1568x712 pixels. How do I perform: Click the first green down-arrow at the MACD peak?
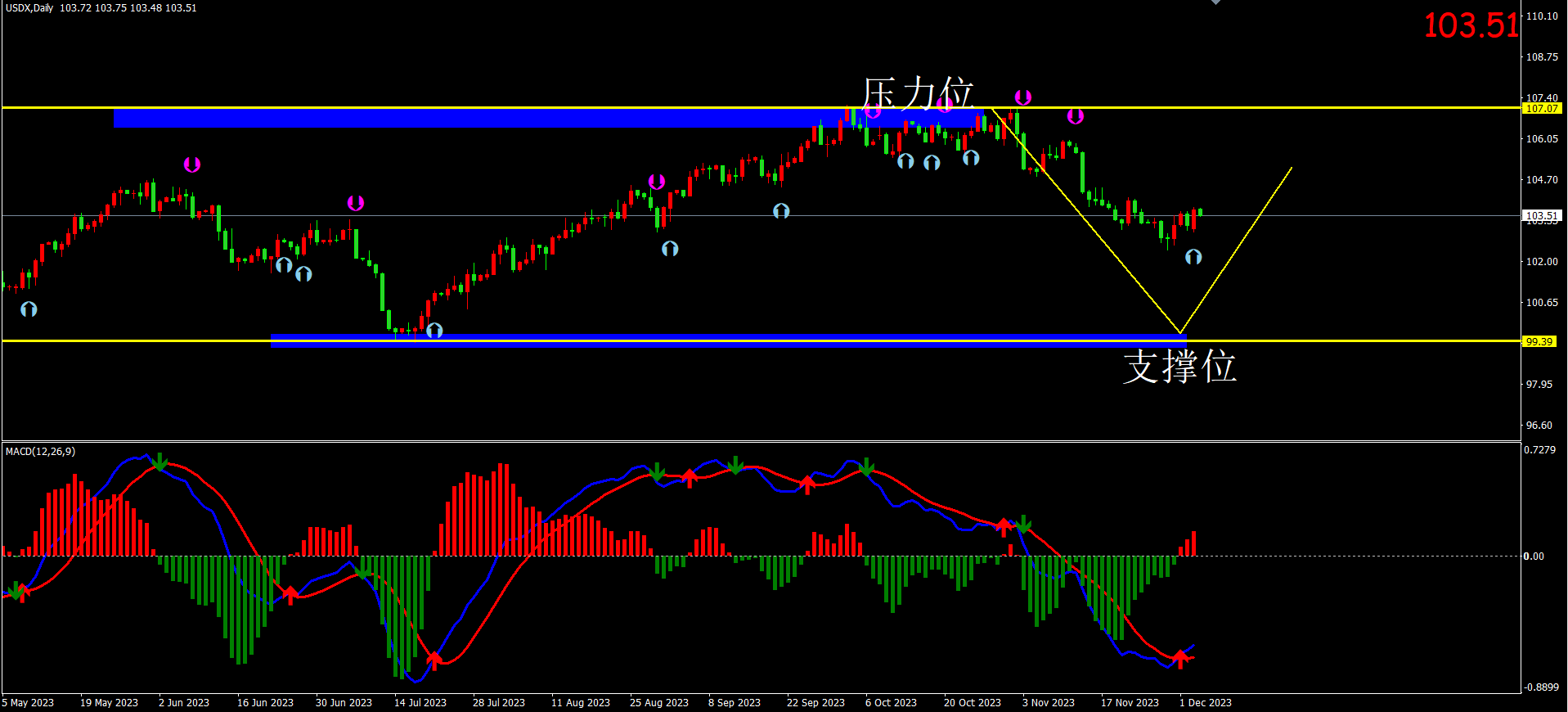(x=160, y=462)
